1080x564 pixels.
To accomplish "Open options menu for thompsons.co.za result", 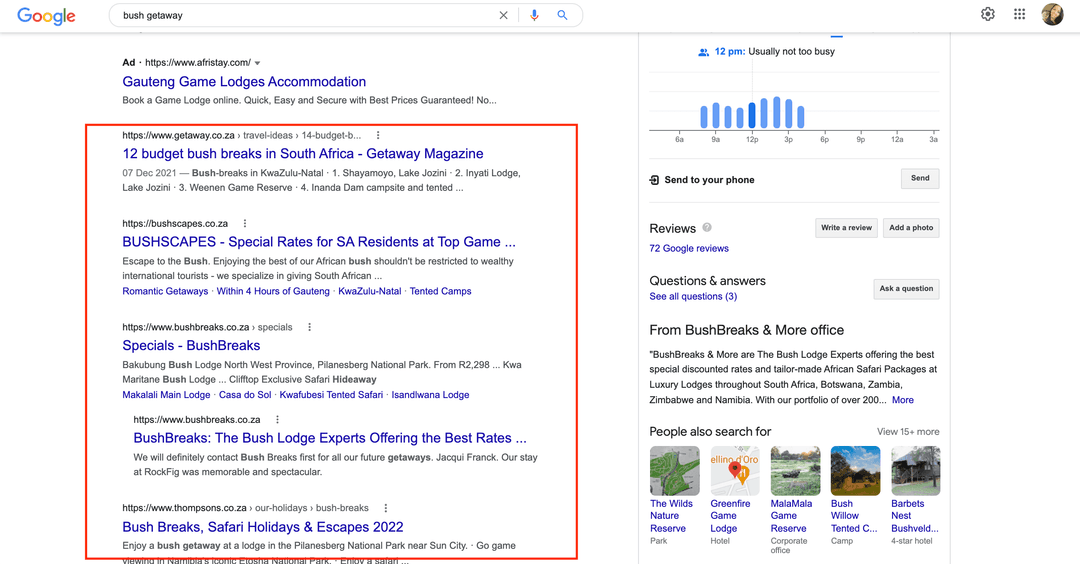I will coord(386,508).
